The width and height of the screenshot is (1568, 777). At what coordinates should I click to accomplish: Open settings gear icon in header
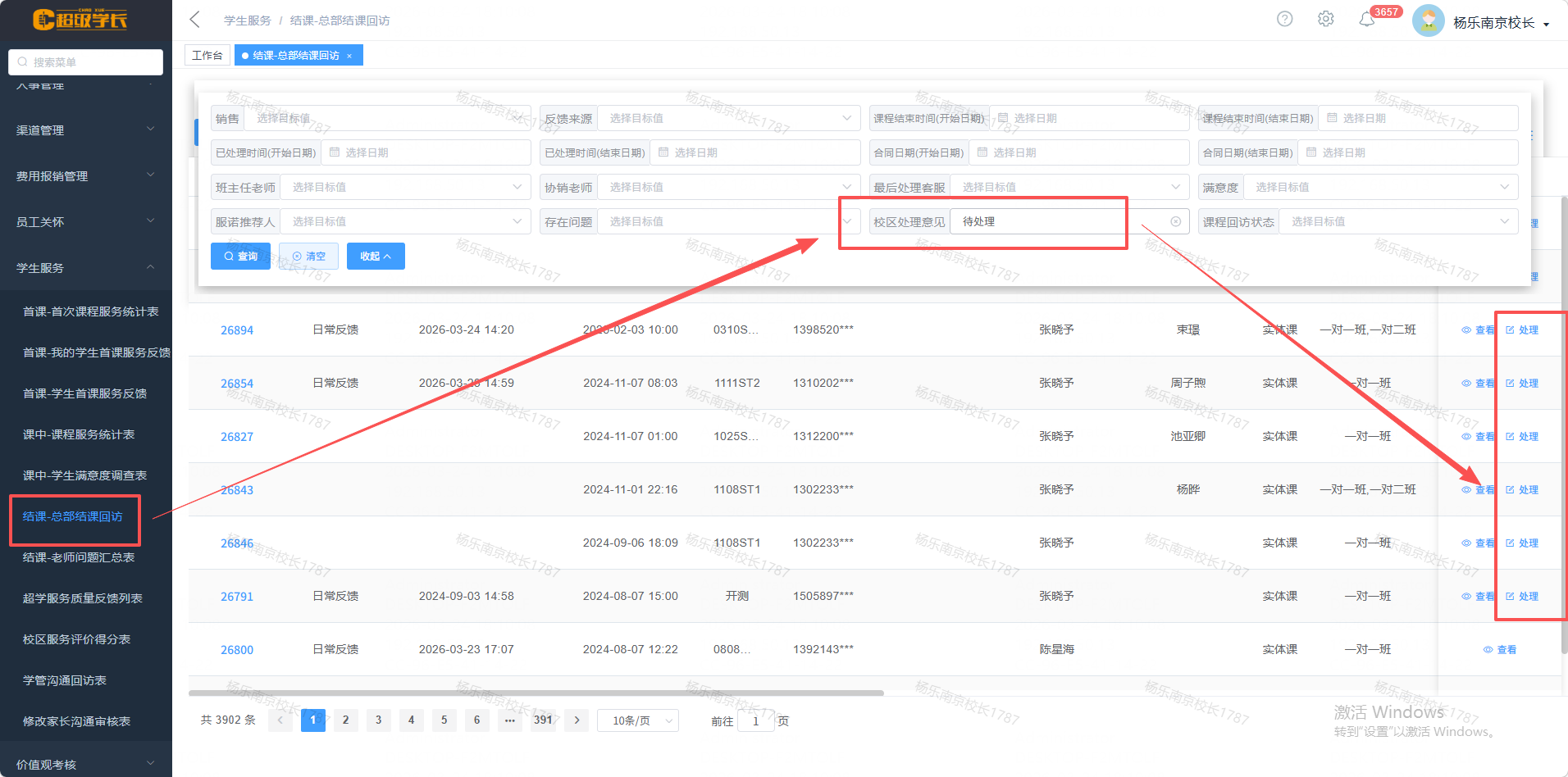[1325, 19]
